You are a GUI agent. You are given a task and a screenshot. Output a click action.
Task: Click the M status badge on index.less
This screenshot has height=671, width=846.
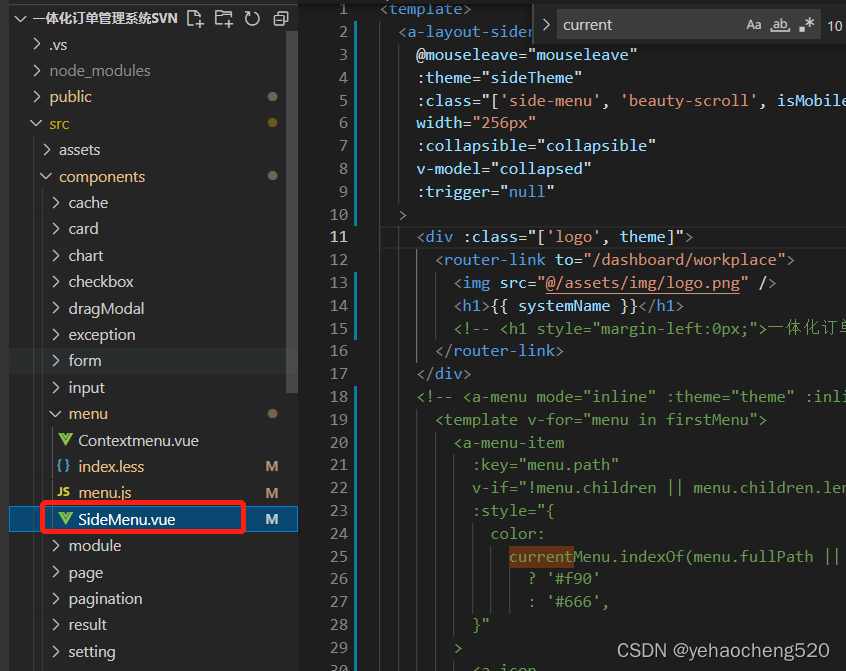click(272, 467)
